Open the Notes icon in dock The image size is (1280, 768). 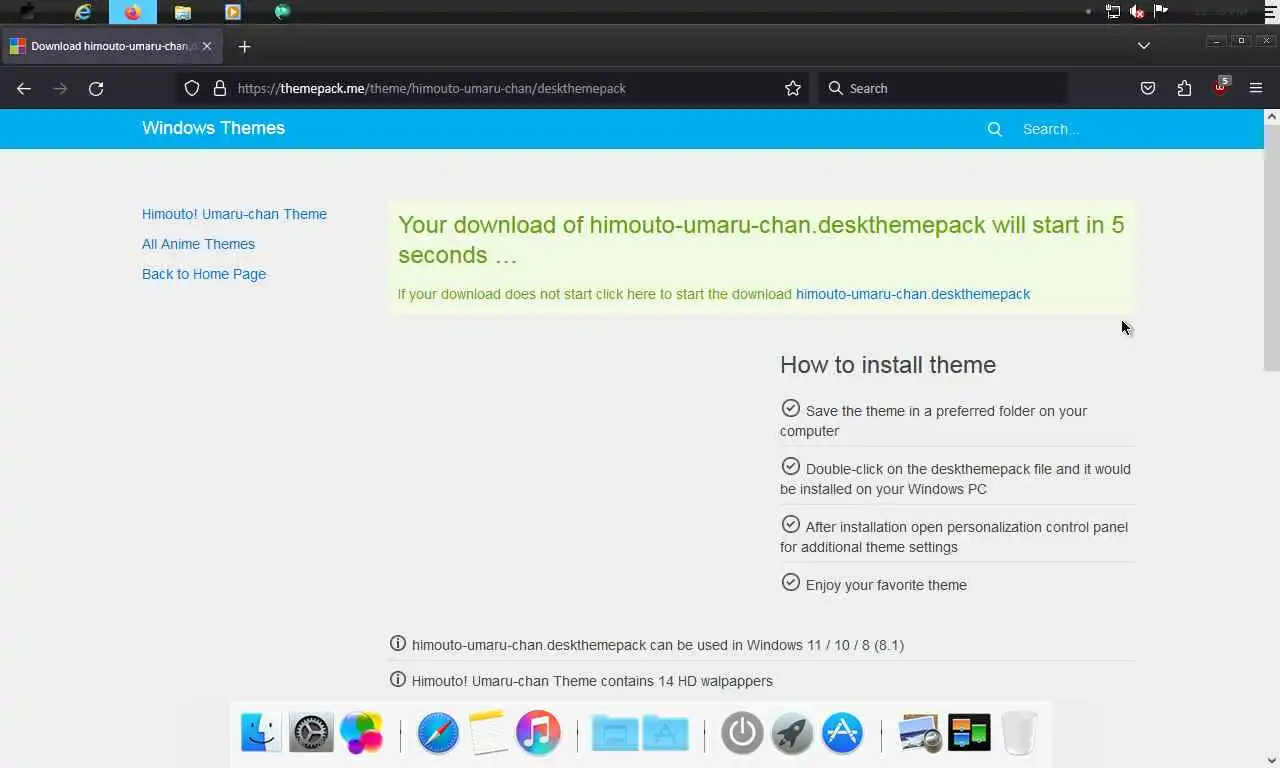pyautogui.click(x=488, y=733)
